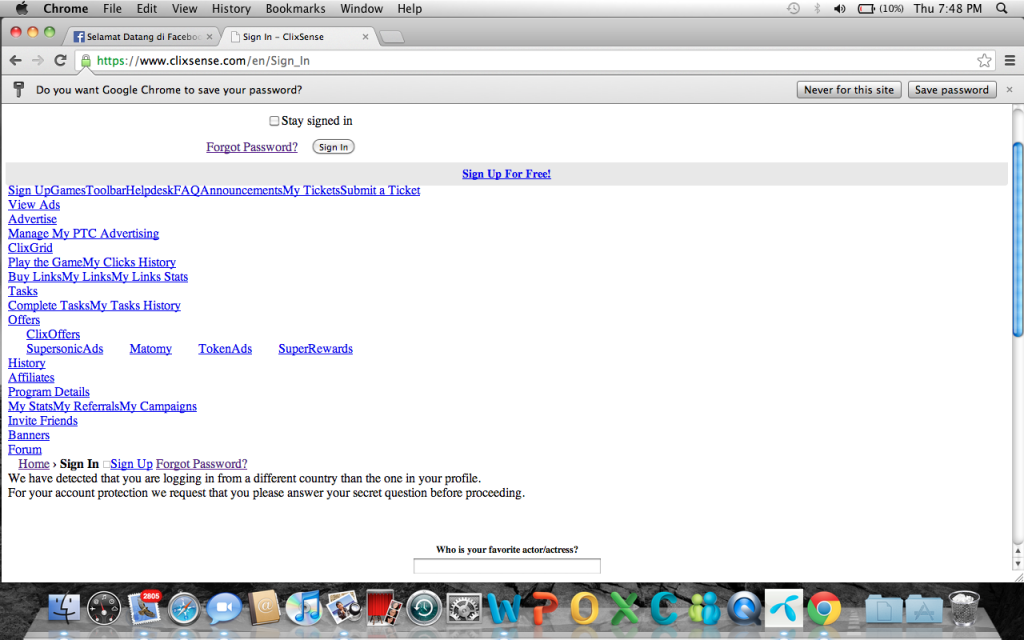Open the View Ads link

coord(34,204)
